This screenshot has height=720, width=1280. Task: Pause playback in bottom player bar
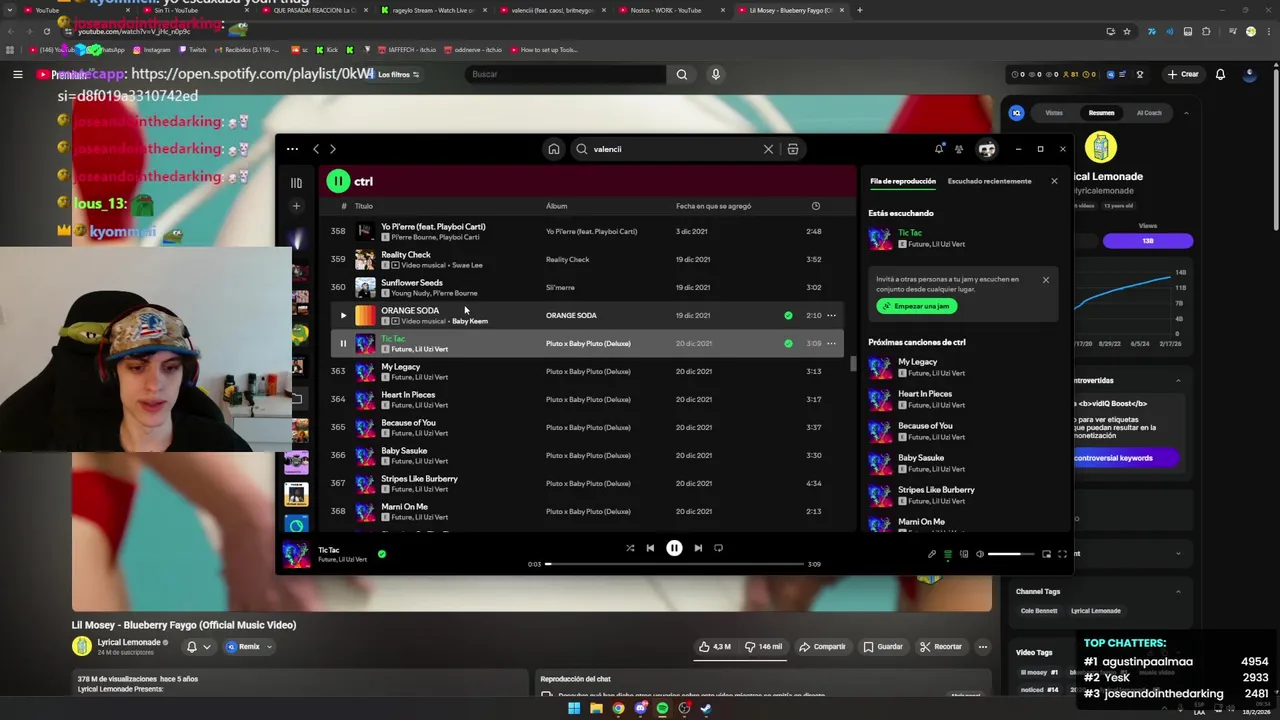click(674, 548)
